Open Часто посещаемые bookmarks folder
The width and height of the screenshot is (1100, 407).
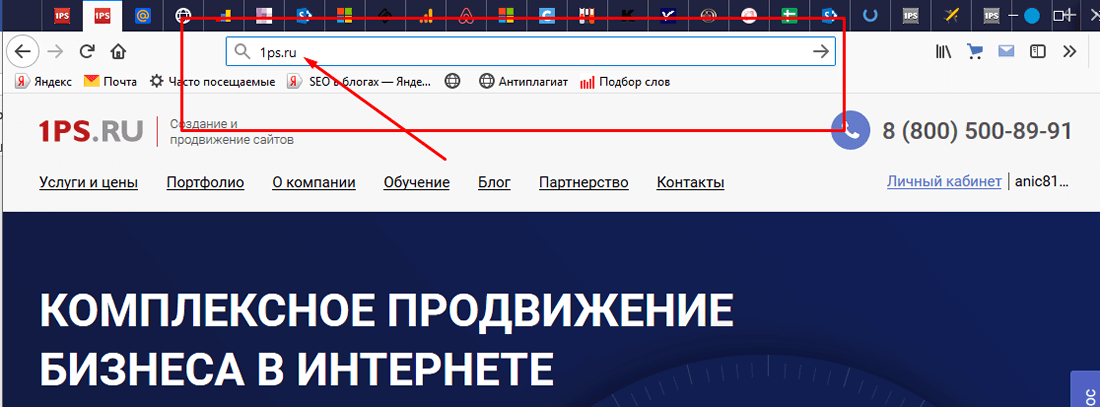coord(213,82)
